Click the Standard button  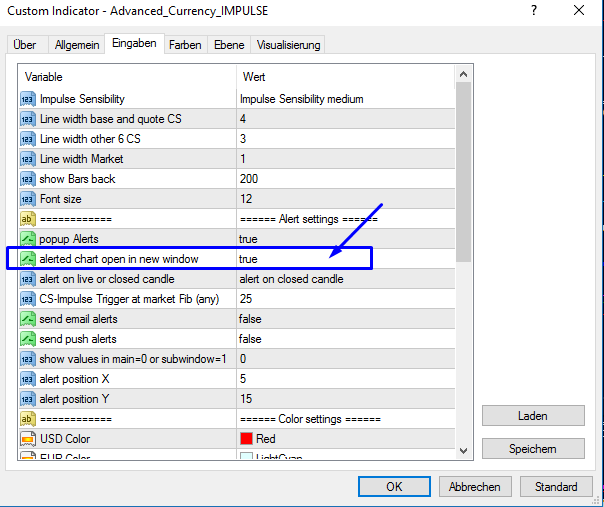click(x=556, y=487)
